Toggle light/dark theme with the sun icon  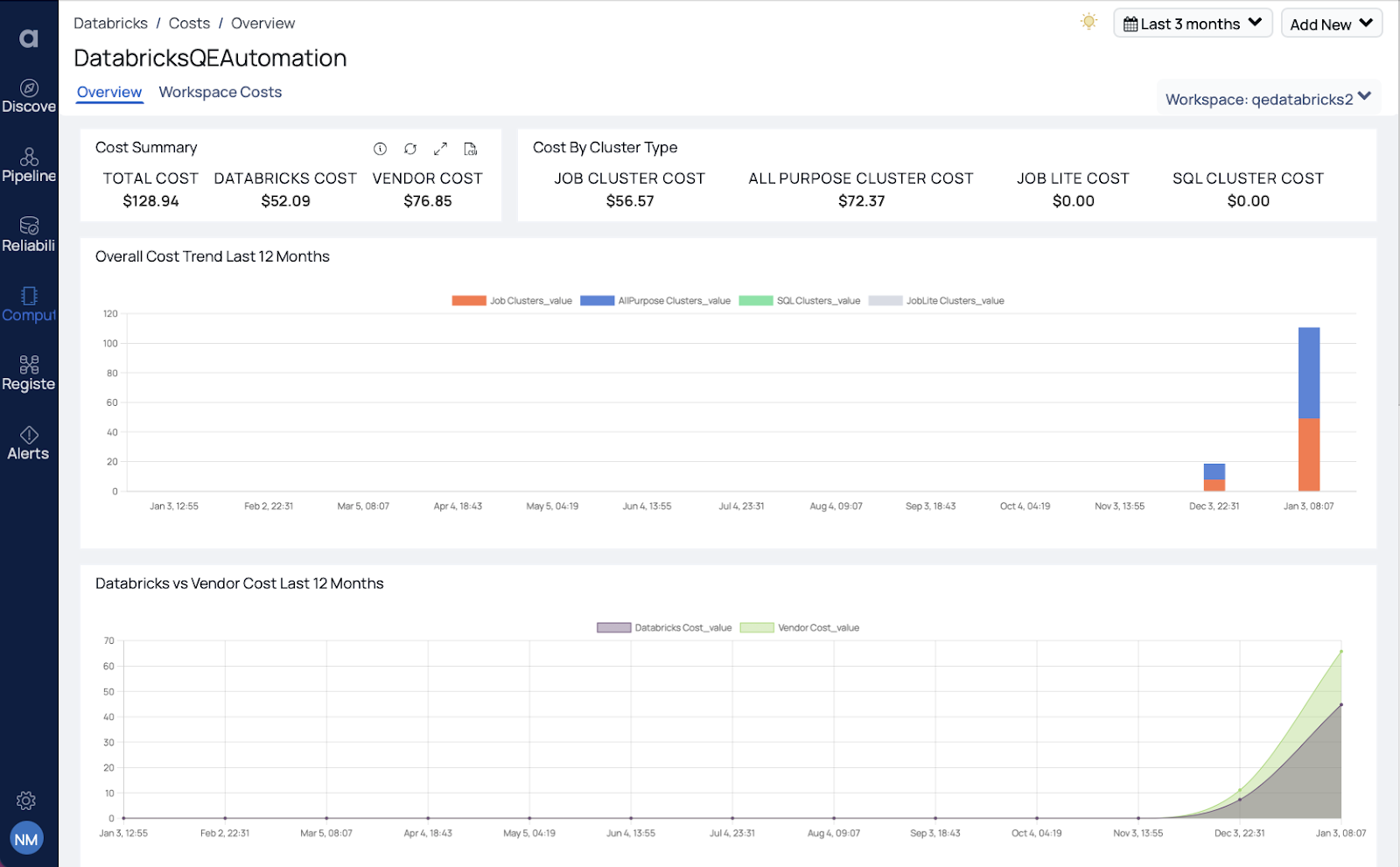click(x=1088, y=22)
